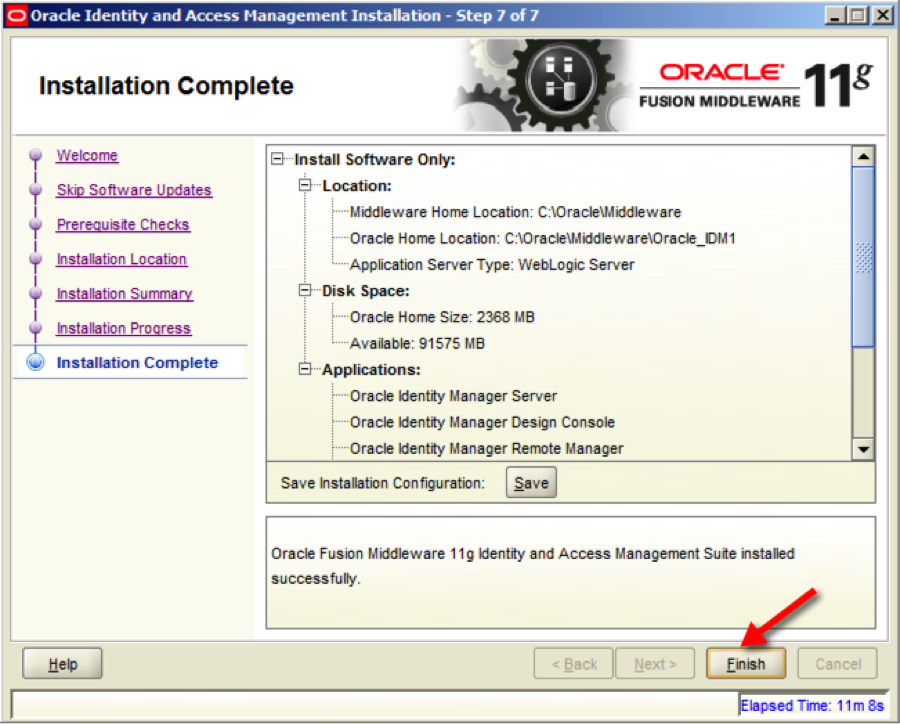Screen dimensions: 900x724
Task: Collapse the Disk Space section
Action: click(307, 291)
